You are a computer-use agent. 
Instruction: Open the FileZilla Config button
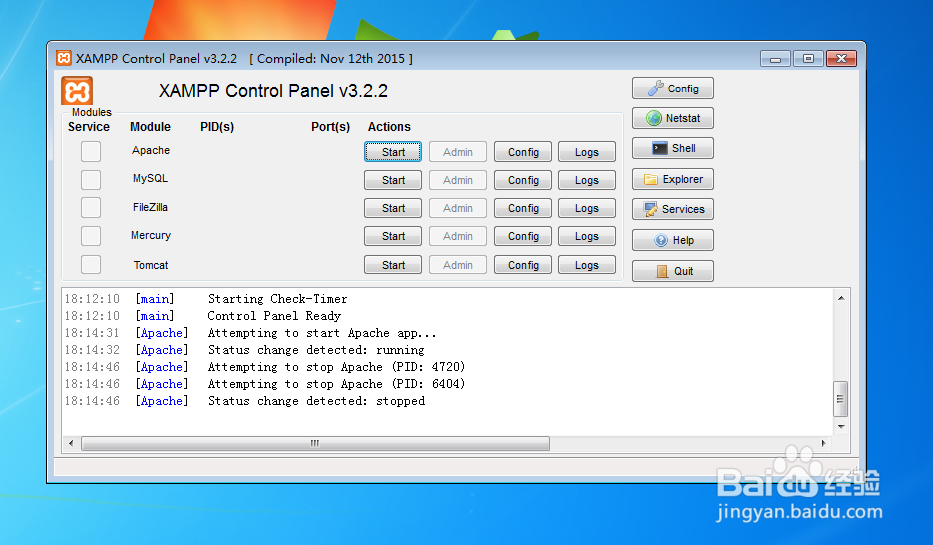(x=523, y=208)
